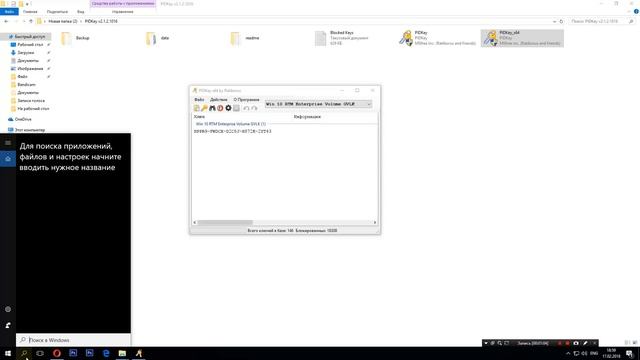Open the Backup folder in Explorer
Screen dimensions: 640x360
[x=76, y=38]
